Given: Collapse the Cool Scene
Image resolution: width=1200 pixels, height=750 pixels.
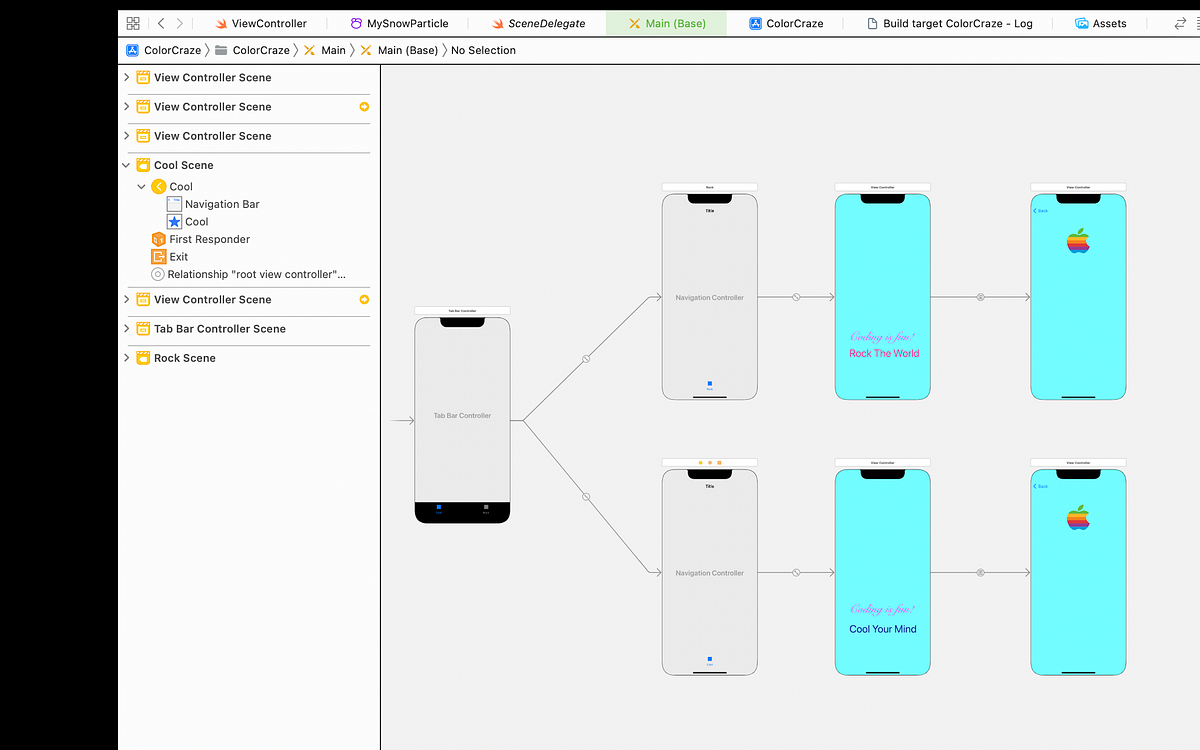Looking at the screenshot, I should (x=125, y=164).
